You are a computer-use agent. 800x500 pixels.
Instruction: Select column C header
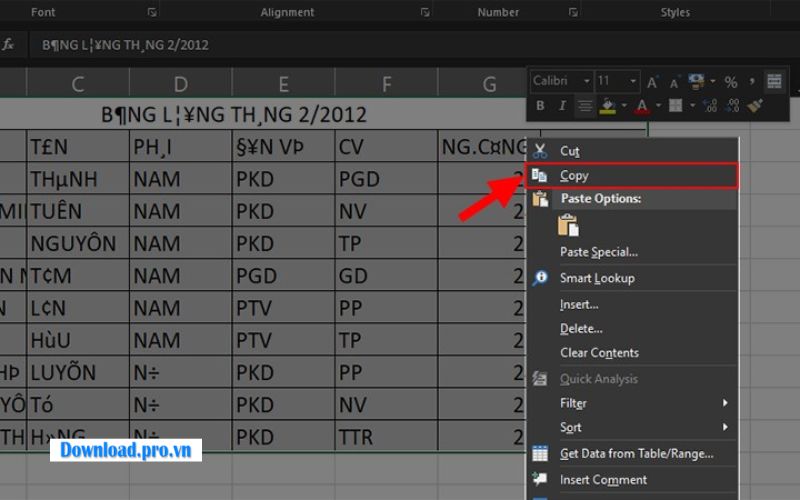coord(78,84)
